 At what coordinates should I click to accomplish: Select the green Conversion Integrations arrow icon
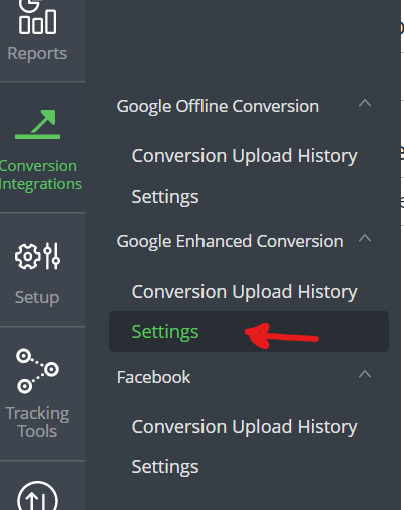(38, 124)
